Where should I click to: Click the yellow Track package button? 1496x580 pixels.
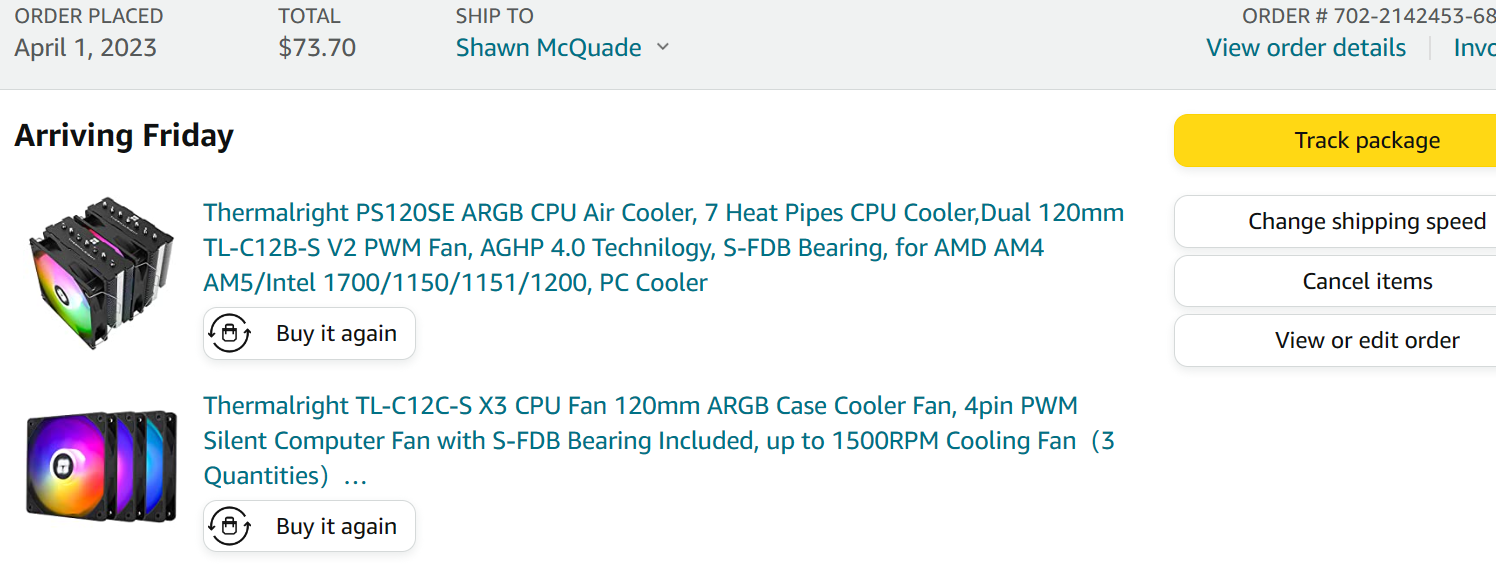[x=1335, y=140]
